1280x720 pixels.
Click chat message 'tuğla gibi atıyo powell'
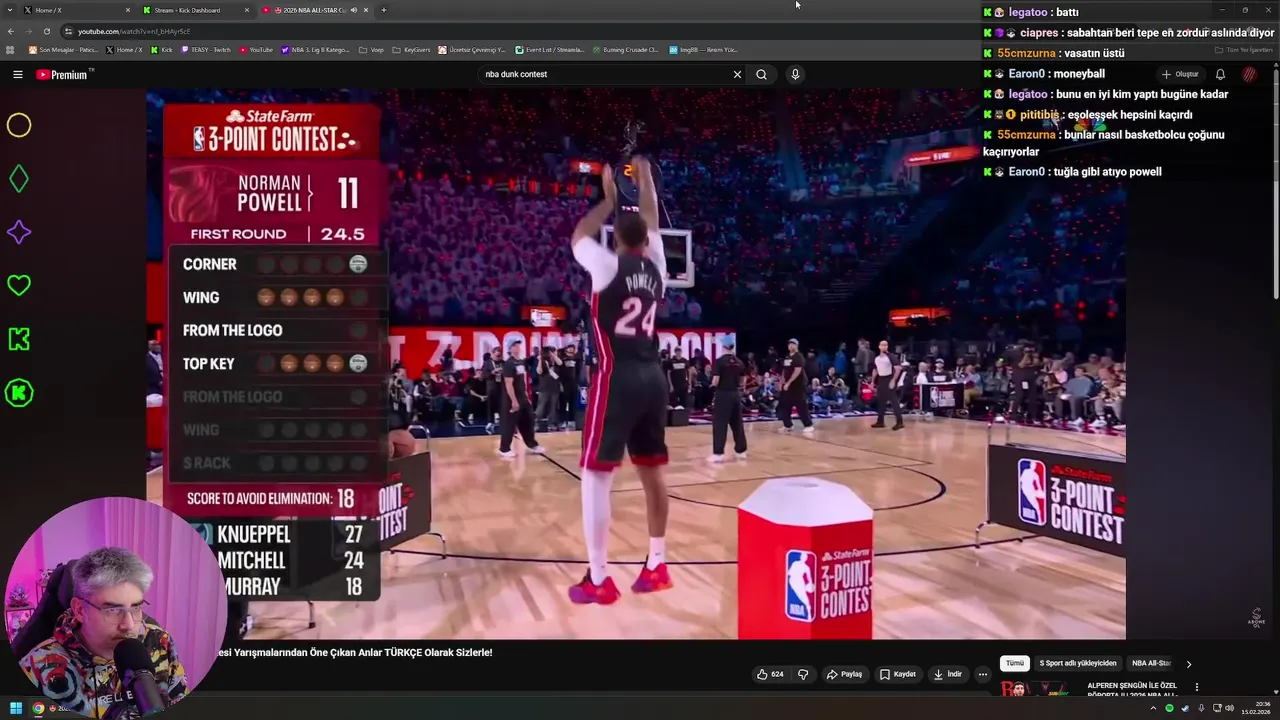(1109, 172)
